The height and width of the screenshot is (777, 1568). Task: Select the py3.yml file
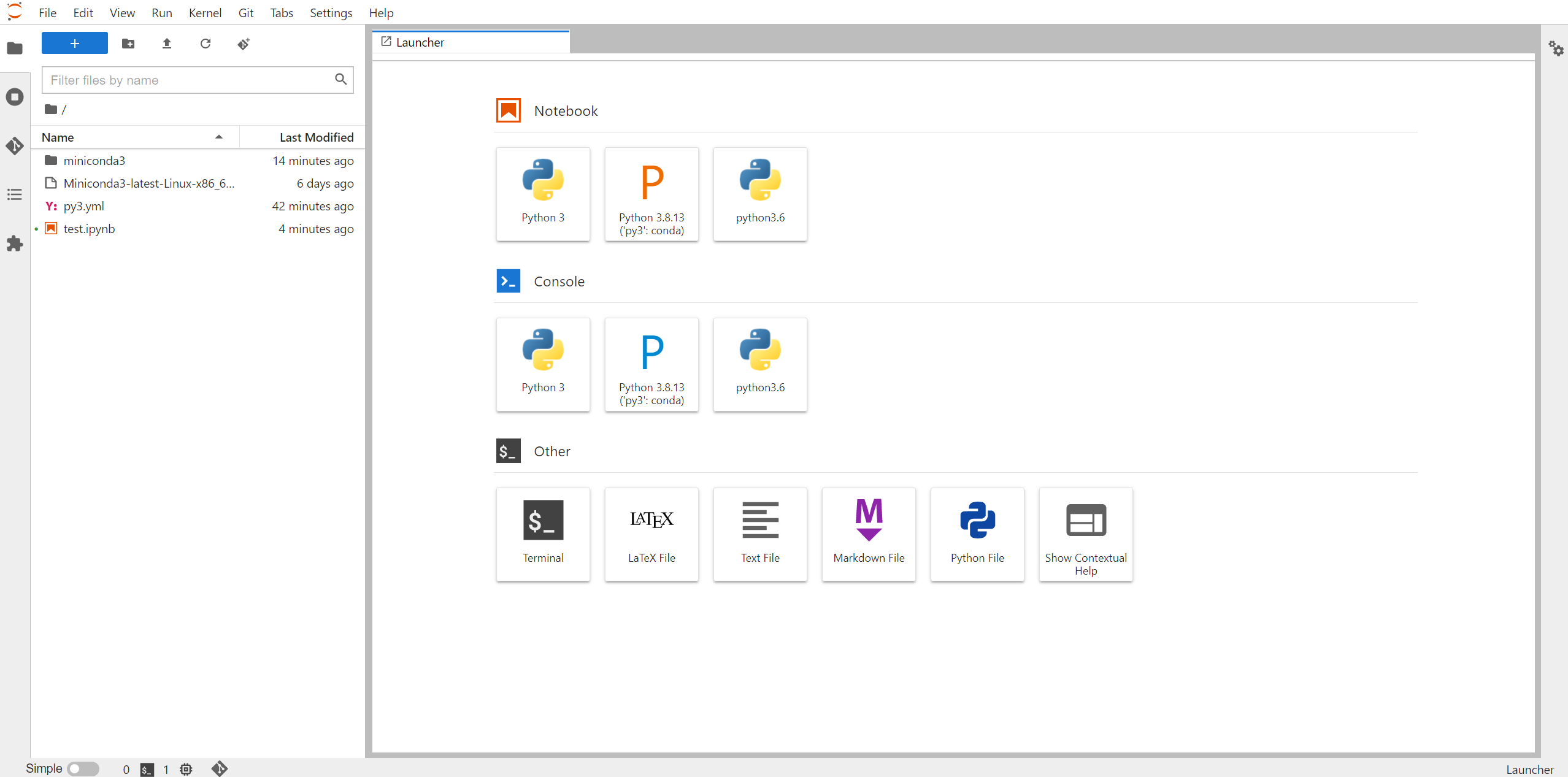click(x=198, y=206)
